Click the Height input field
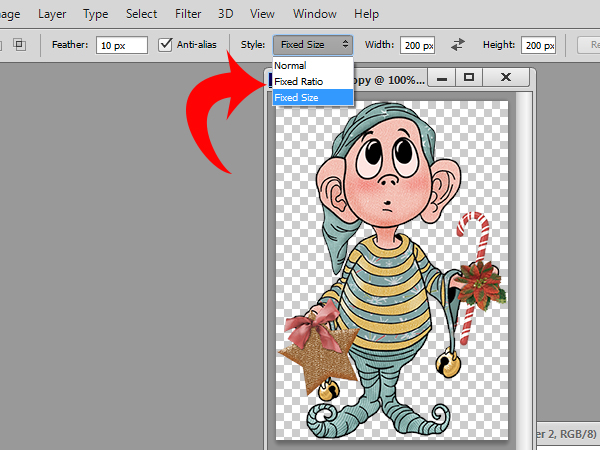600x450 pixels. [539, 45]
